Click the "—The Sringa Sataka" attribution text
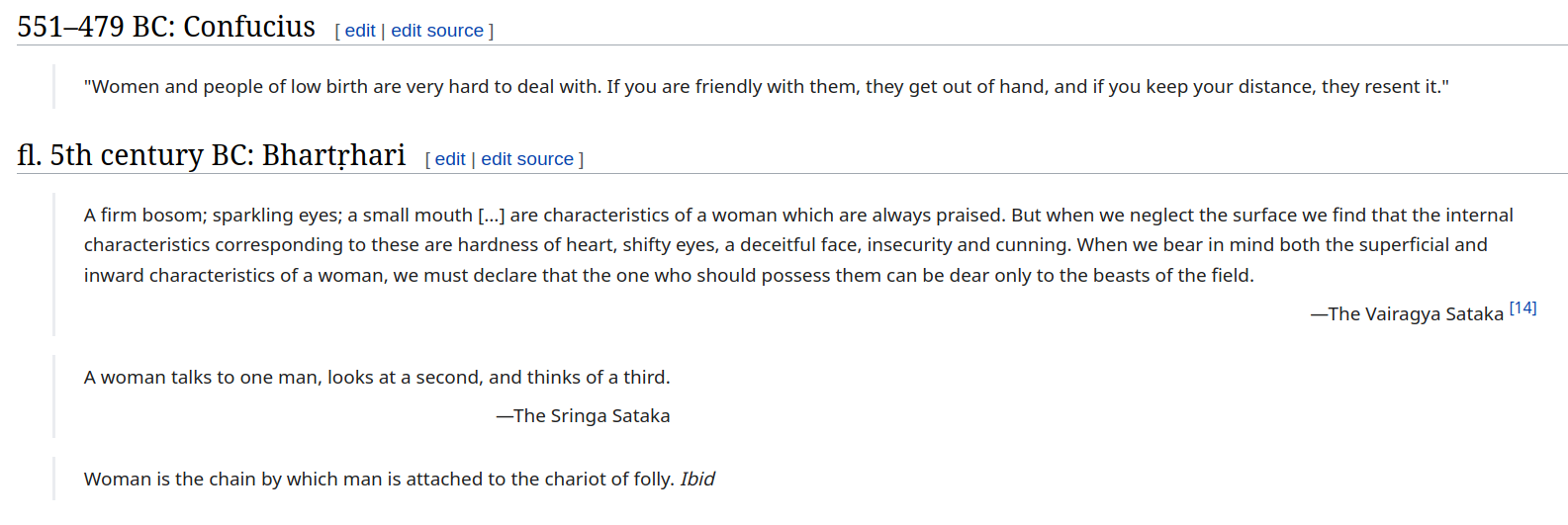This screenshot has width=1568, height=525. point(584,416)
